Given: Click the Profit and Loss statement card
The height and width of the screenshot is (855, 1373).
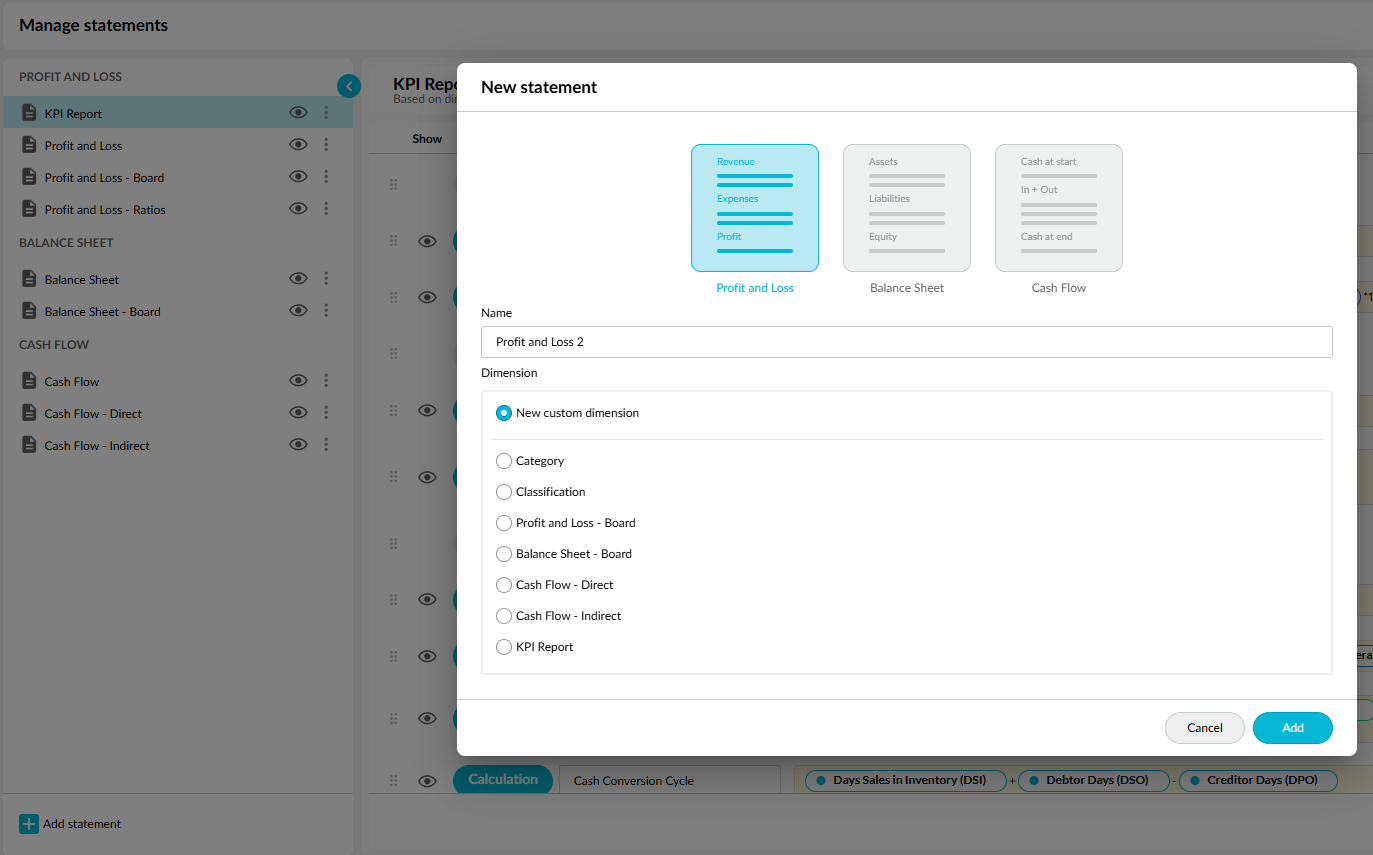Looking at the screenshot, I should (754, 208).
